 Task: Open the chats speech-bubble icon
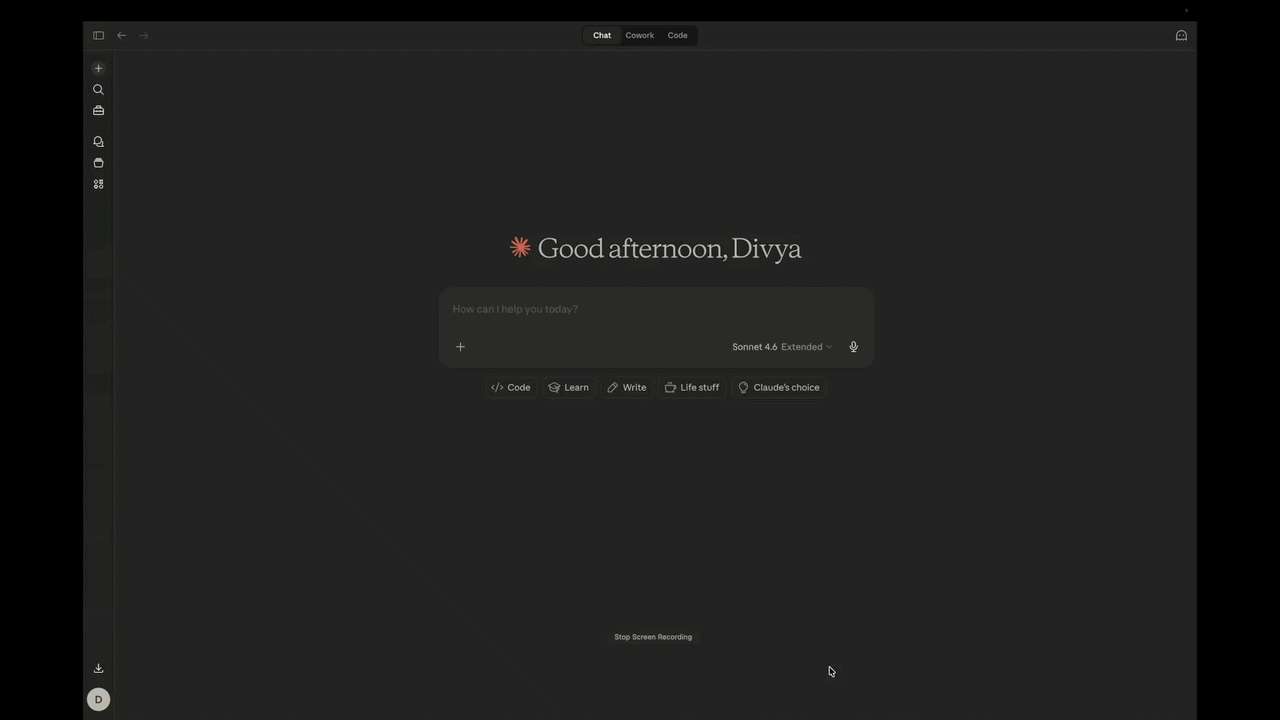(x=98, y=142)
